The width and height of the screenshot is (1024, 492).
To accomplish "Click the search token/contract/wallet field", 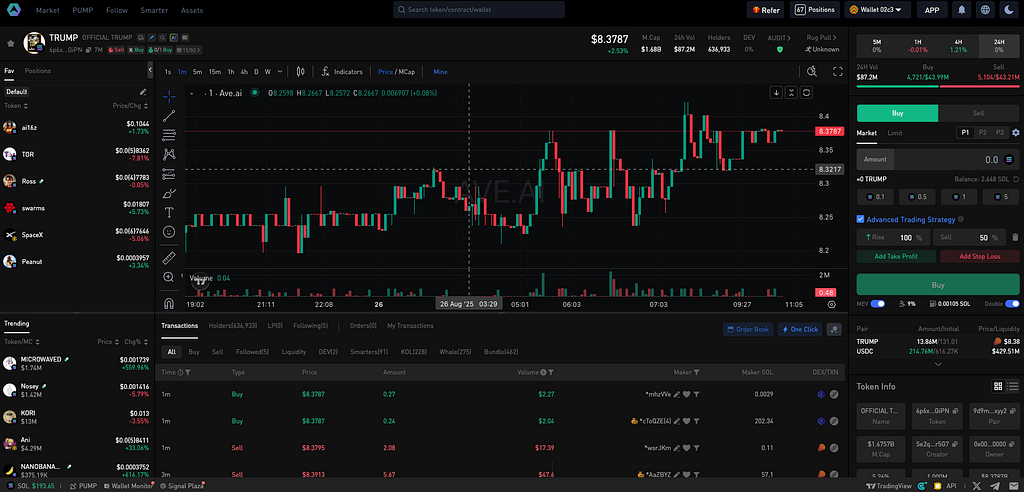I will pyautogui.click(x=479, y=10).
